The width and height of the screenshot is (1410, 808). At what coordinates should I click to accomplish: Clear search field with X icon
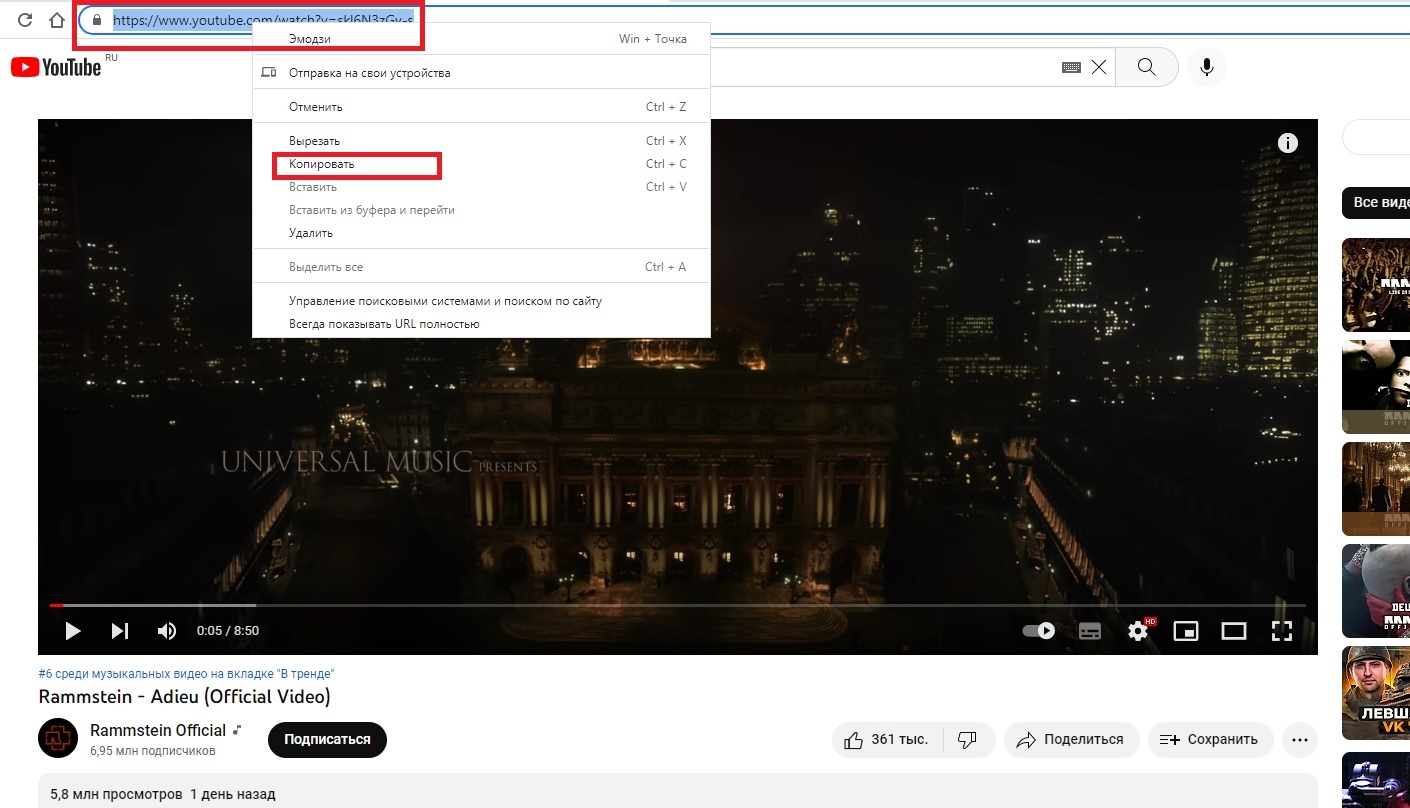(x=1099, y=67)
